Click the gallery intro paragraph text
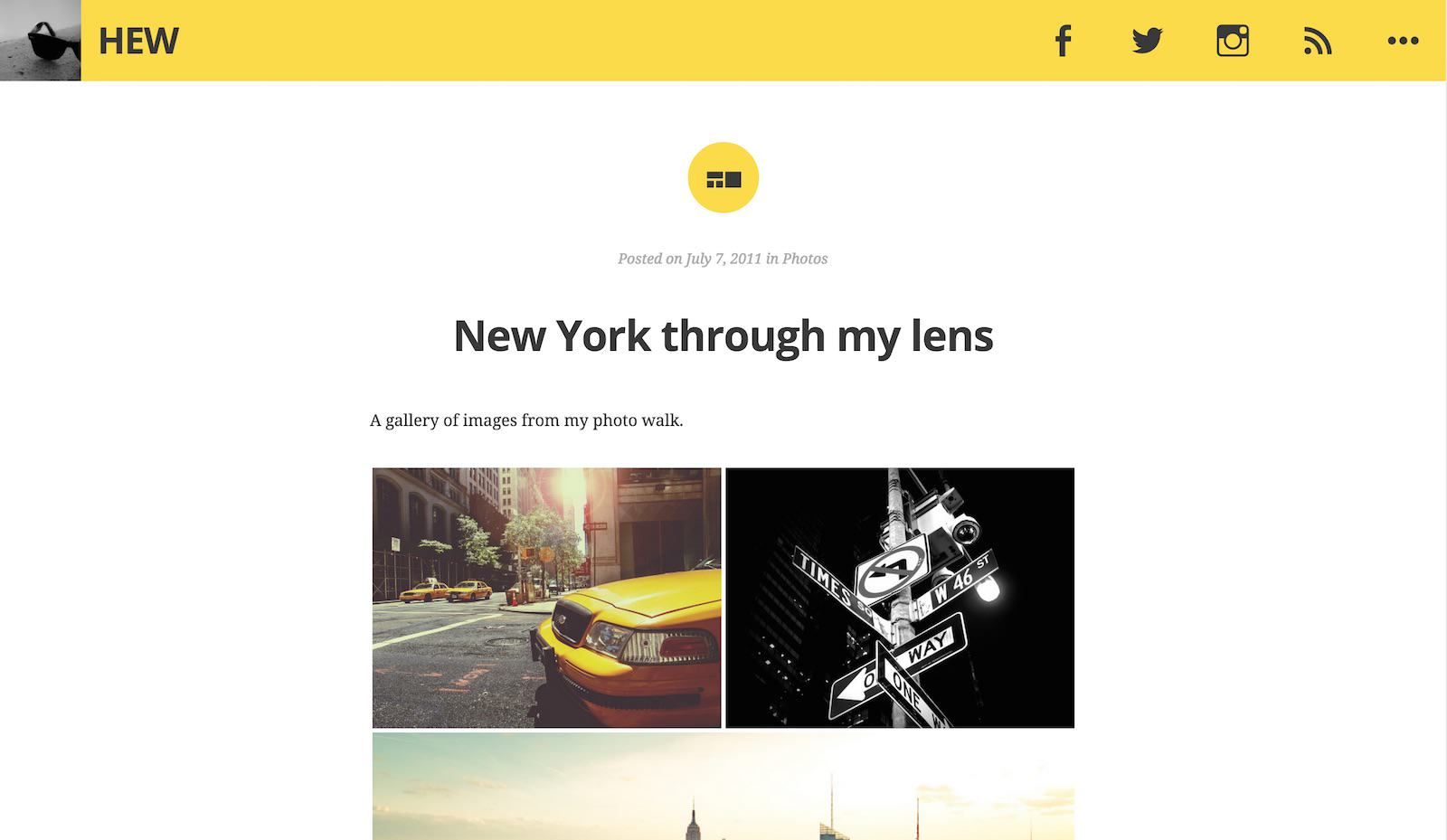Image resolution: width=1447 pixels, height=840 pixels. (x=526, y=420)
